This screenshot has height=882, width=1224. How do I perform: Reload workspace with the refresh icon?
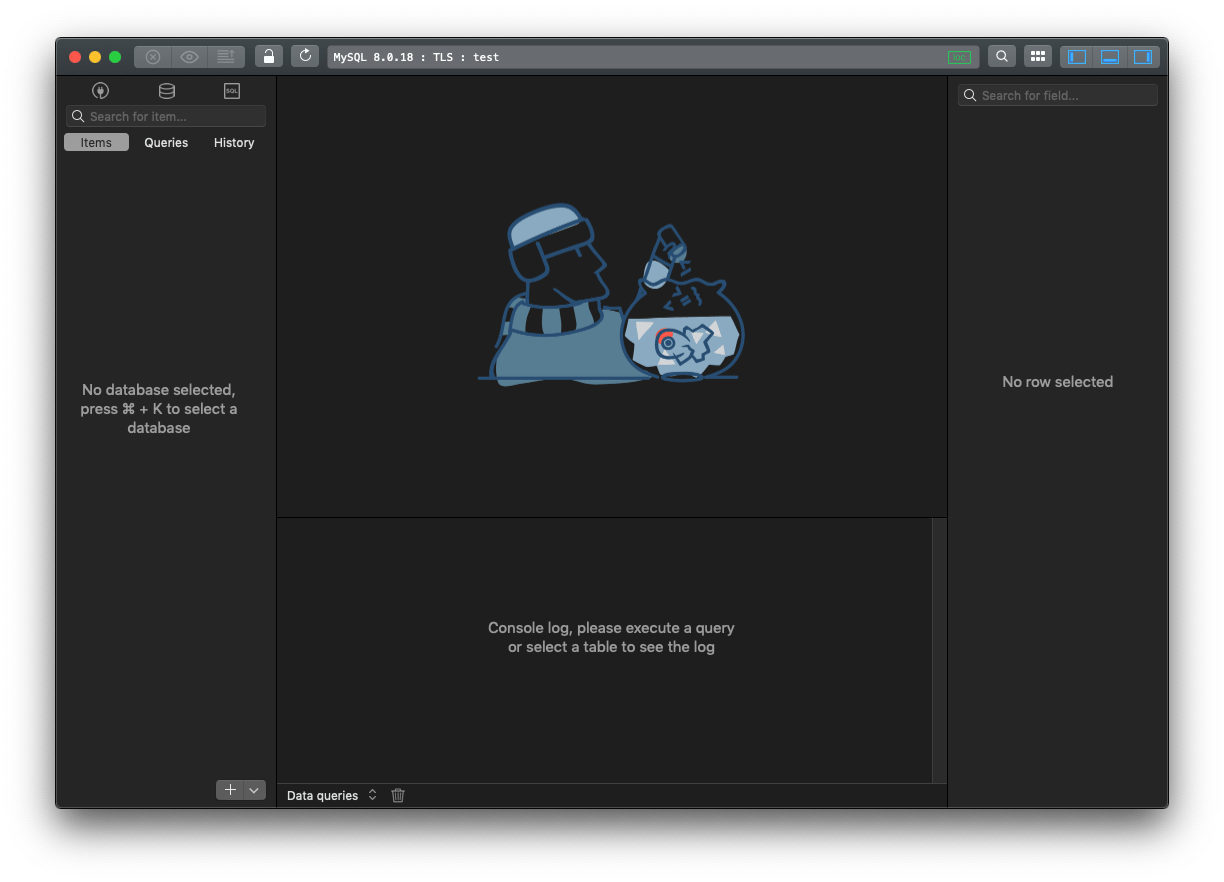click(305, 56)
